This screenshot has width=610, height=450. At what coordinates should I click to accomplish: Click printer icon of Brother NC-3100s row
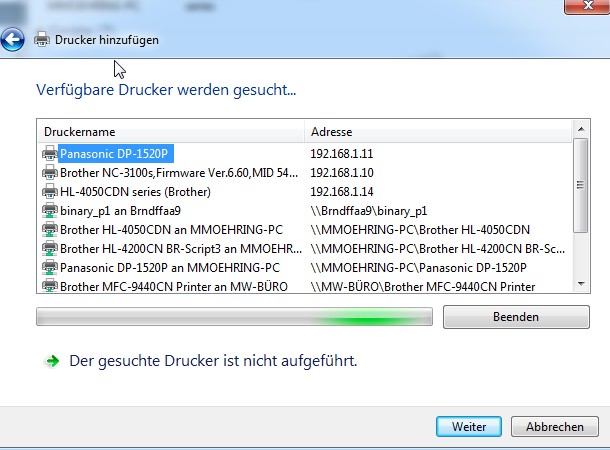coord(50,172)
